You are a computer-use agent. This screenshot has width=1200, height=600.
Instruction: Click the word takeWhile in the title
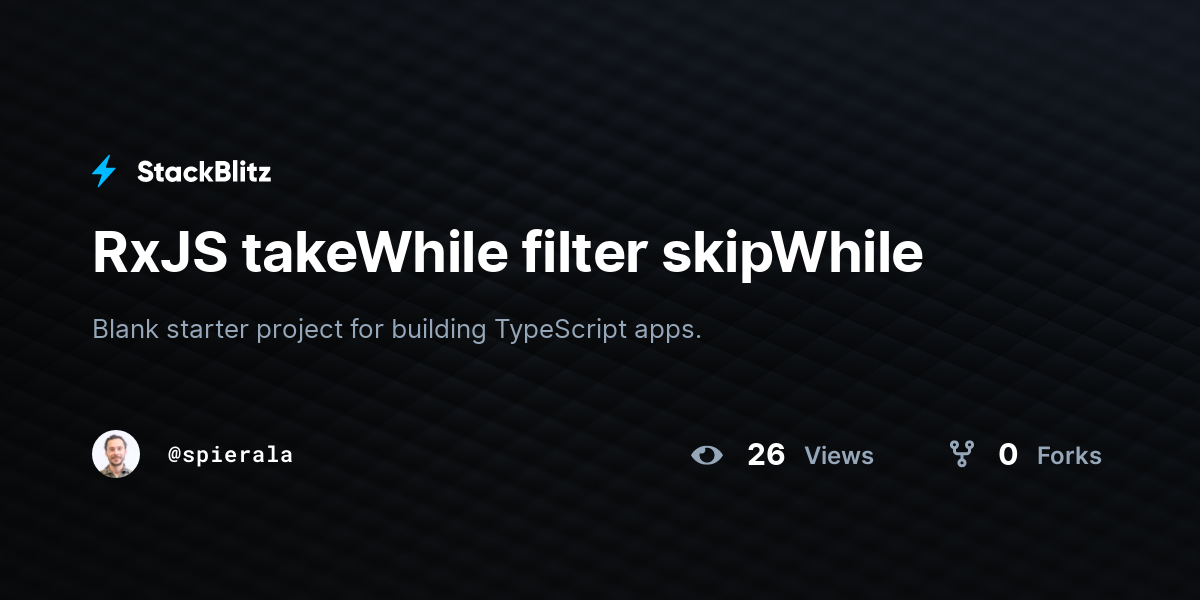tap(374, 253)
